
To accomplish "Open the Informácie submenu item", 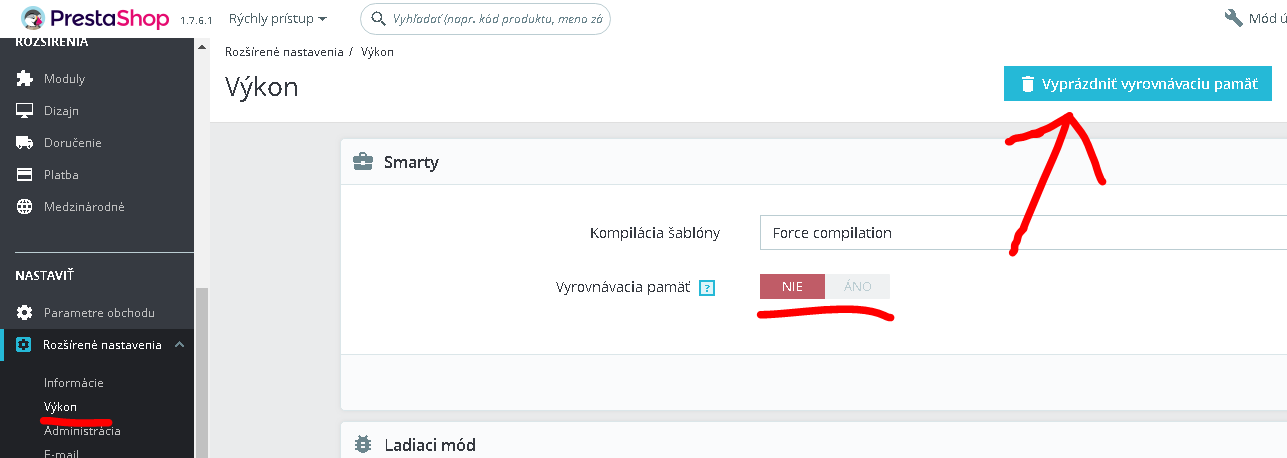I will click(x=73, y=383).
